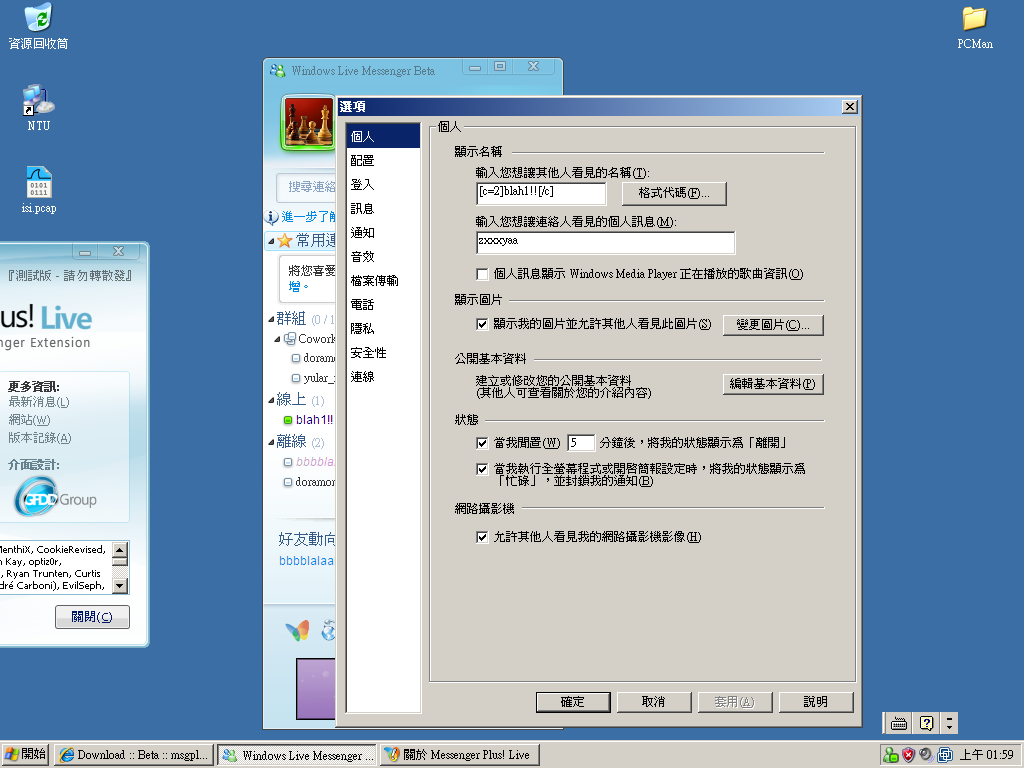The width and height of the screenshot is (1024, 768).
Task: Collapse the 線上 online contacts group
Action: tap(272, 400)
